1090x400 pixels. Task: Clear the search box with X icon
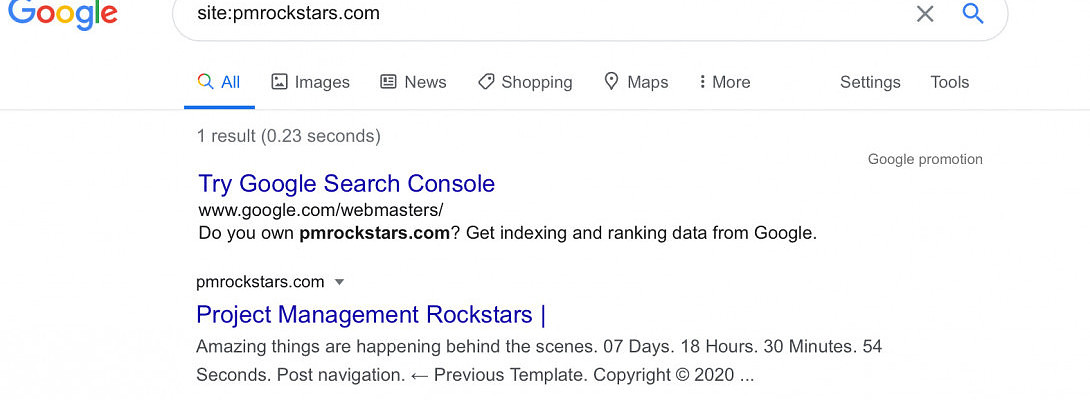pos(925,14)
